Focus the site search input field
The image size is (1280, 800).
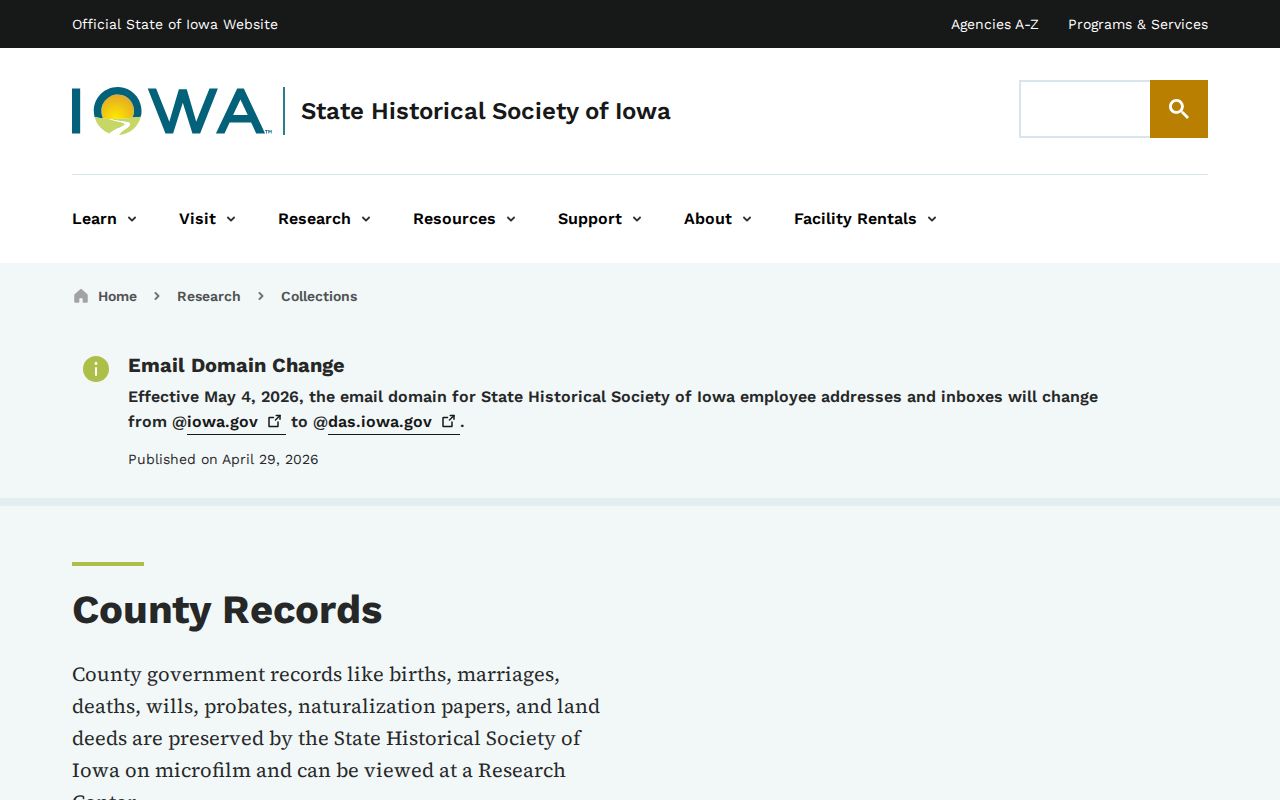1085,109
